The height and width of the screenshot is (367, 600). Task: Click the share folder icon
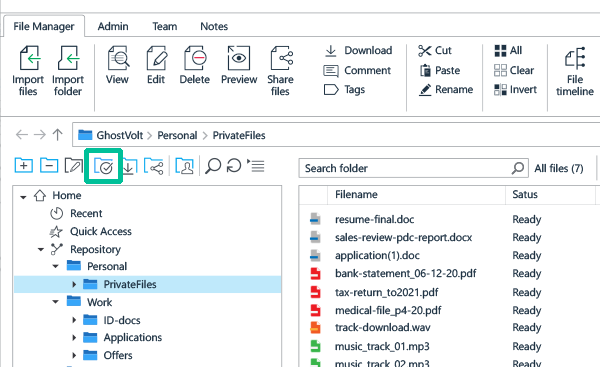pos(154,166)
